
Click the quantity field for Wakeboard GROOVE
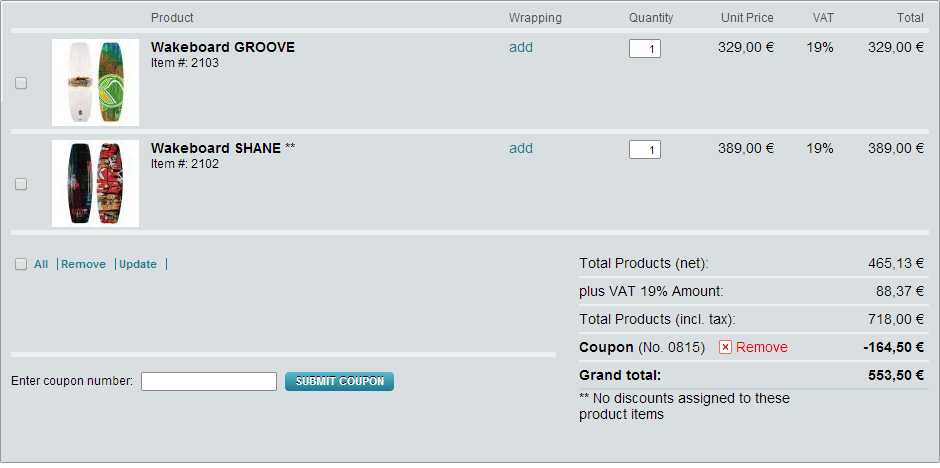[x=644, y=48]
